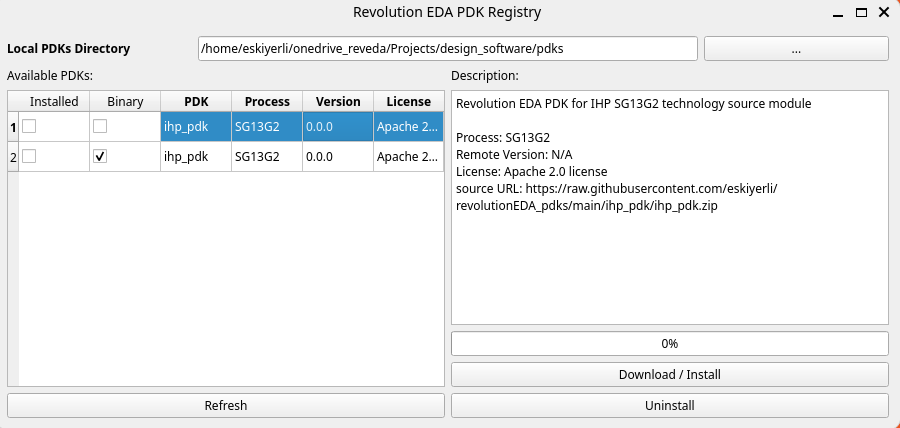Select row header 2
Screen dimensions: 900x428
13,157
